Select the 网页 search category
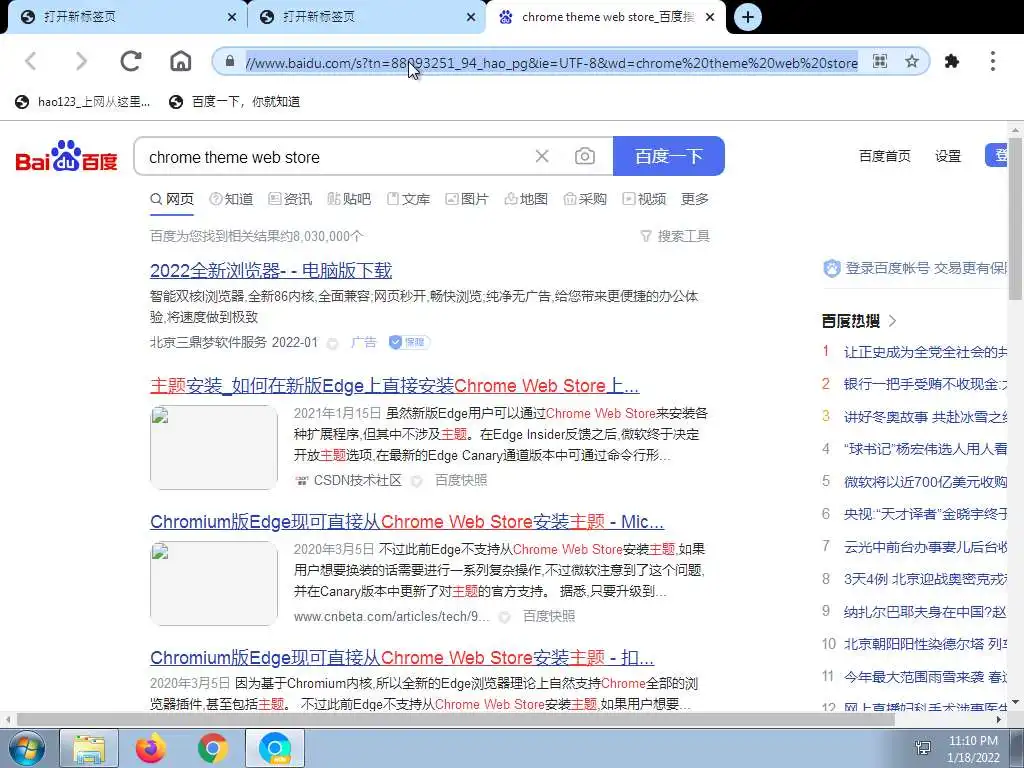Viewport: 1024px width, 768px height. click(172, 199)
